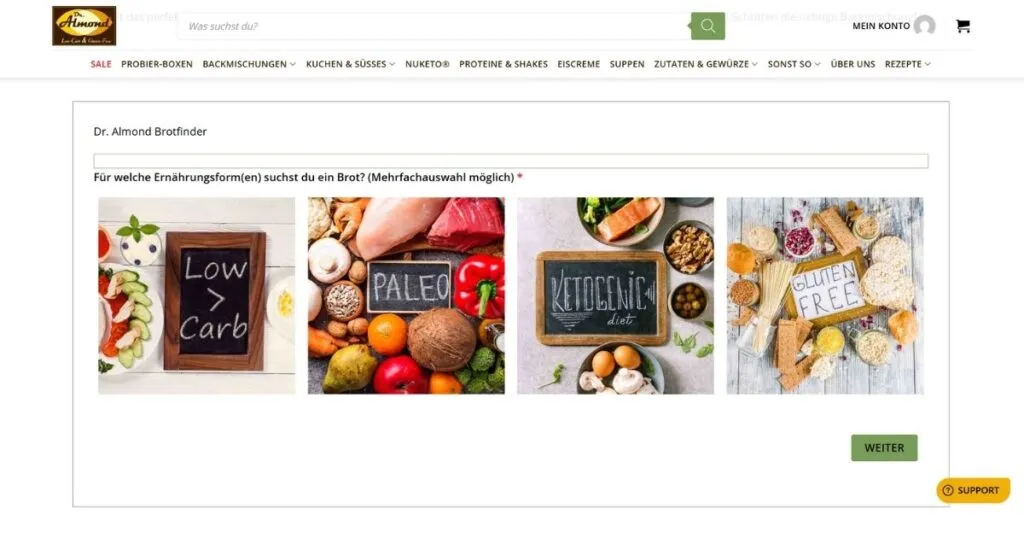Open the Sale menu item
Screen dimensions: 1024x538
pyautogui.click(x=101, y=64)
